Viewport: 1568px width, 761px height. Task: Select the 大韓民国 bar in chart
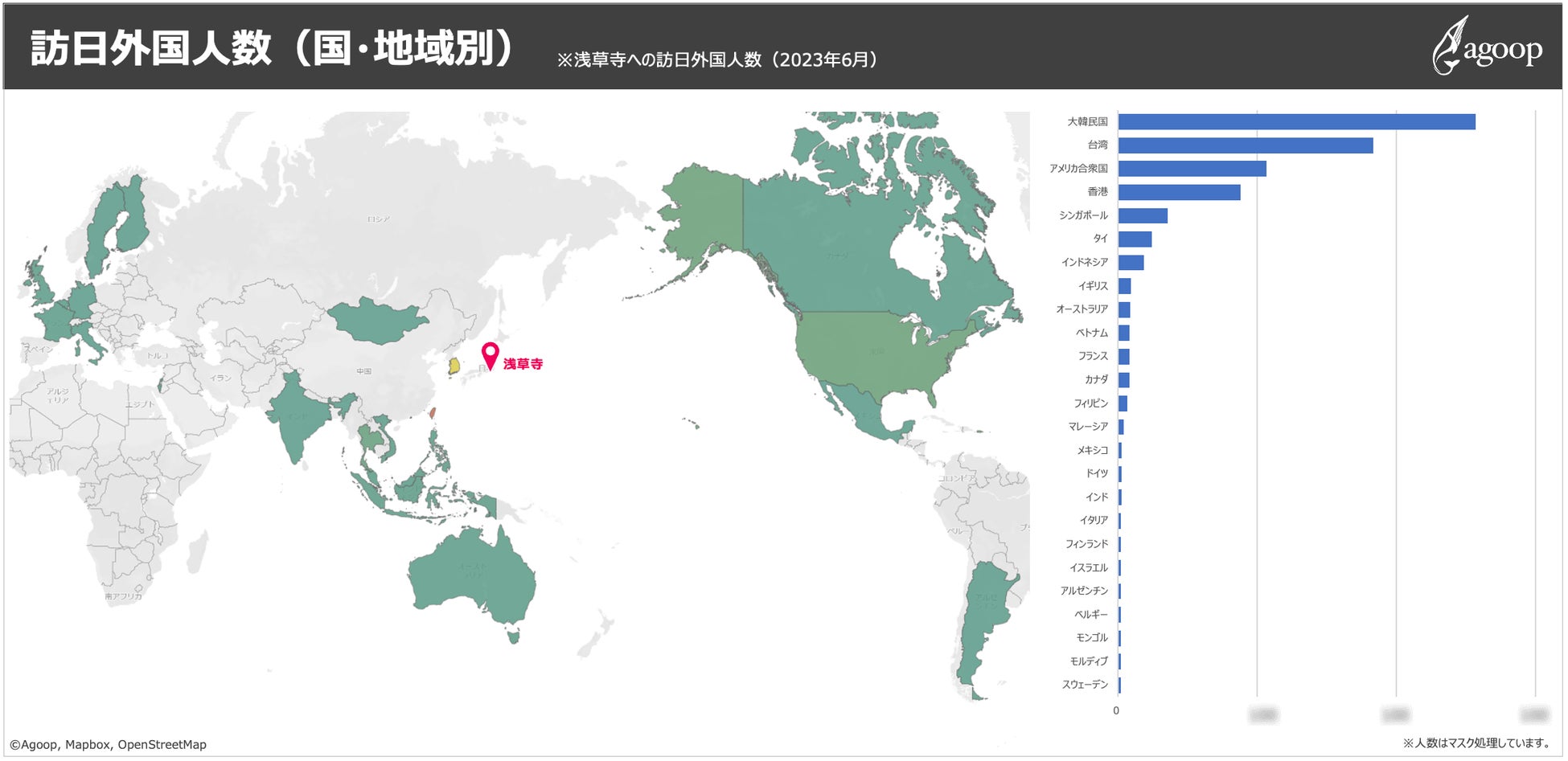tap(1296, 121)
